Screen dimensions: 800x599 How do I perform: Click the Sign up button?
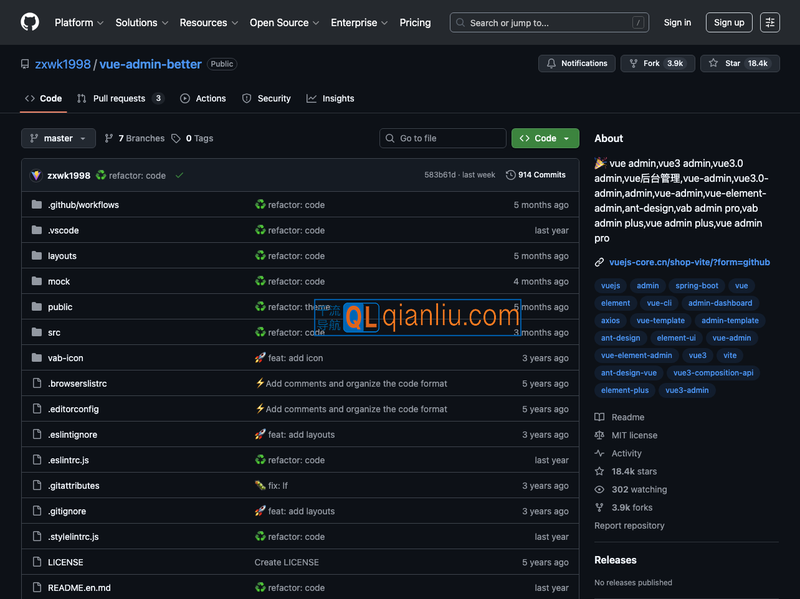[x=729, y=22]
